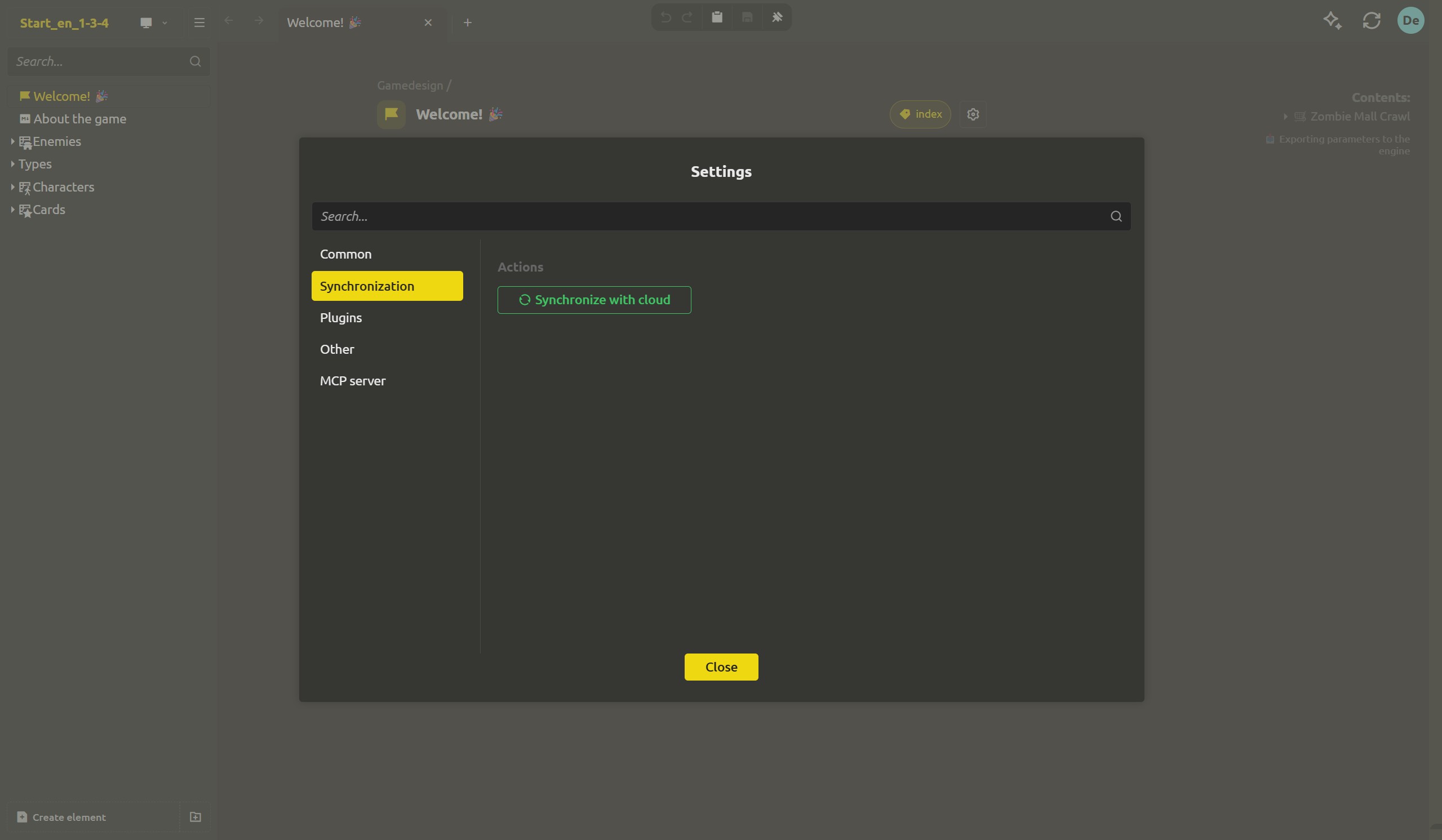
Task: Click the redo icon in toolbar
Action: click(687, 17)
